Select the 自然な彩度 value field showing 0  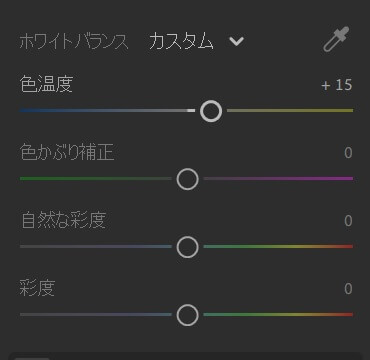(348, 221)
